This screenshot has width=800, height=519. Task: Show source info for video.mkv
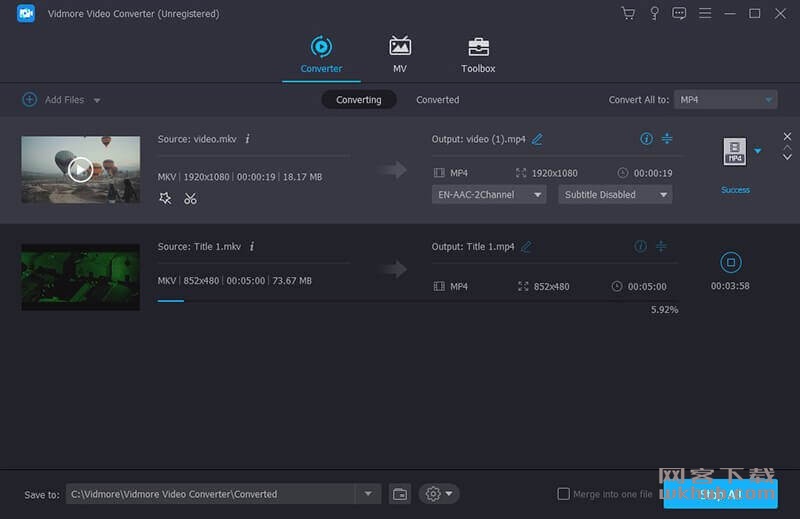pyautogui.click(x=247, y=139)
